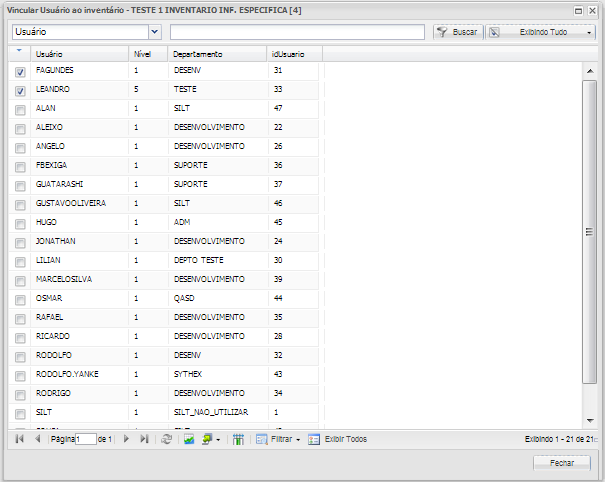The height and width of the screenshot is (482, 605).
Task: Click Exibir Todos
Action: pos(338,439)
